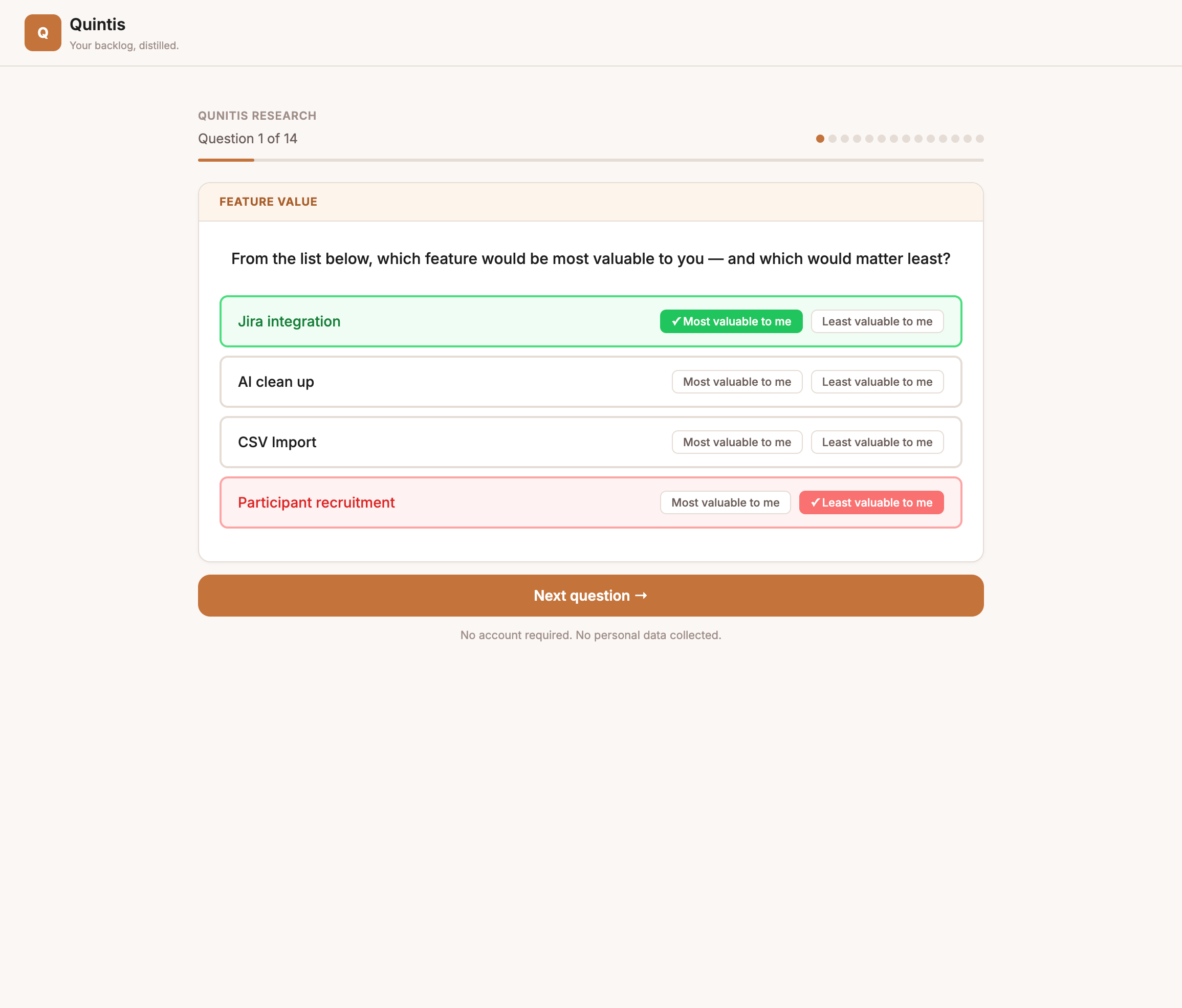Click the 'No account required' footer note
Viewport: 1182px width, 1008px height.
(x=590, y=635)
